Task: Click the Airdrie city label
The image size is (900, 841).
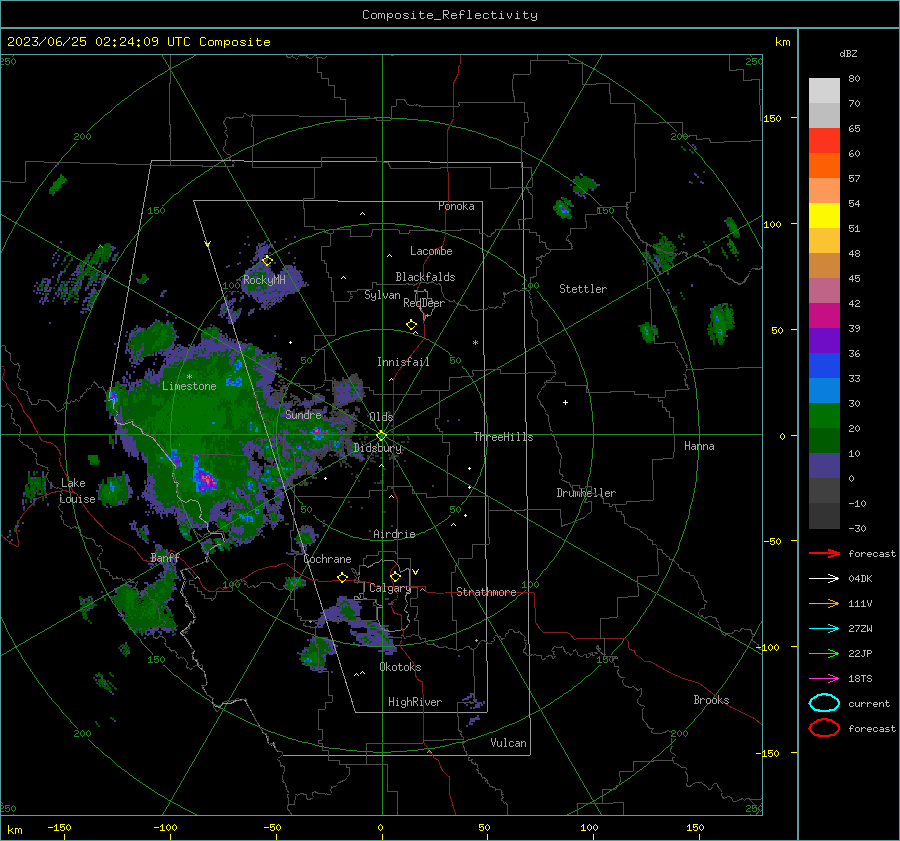Action: (x=394, y=534)
